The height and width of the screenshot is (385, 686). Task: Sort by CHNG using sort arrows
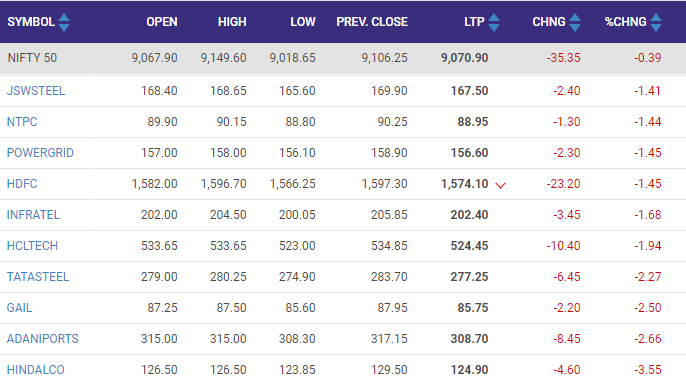pos(575,22)
